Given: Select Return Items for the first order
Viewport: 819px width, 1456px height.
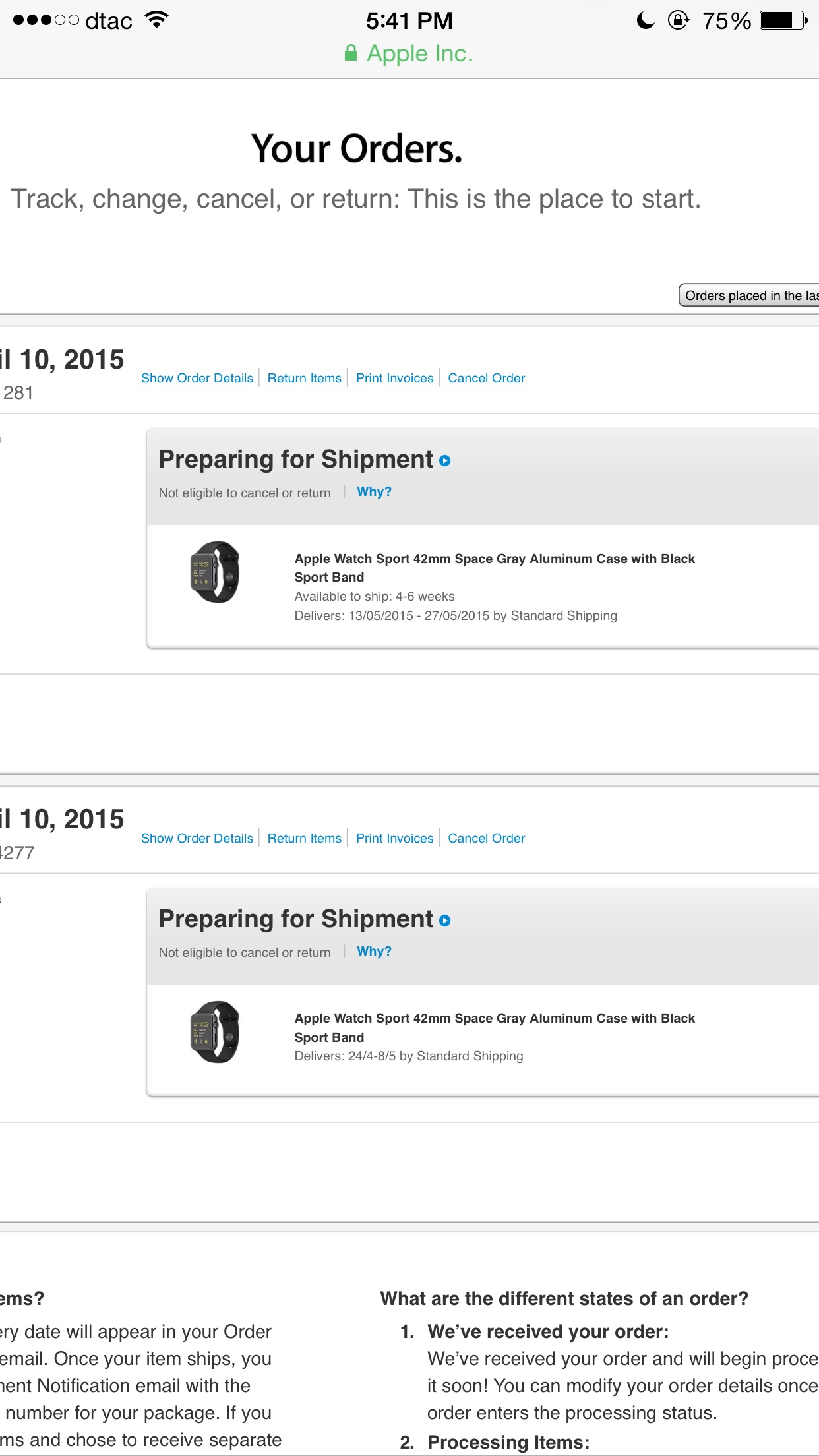Looking at the screenshot, I should pos(305,378).
